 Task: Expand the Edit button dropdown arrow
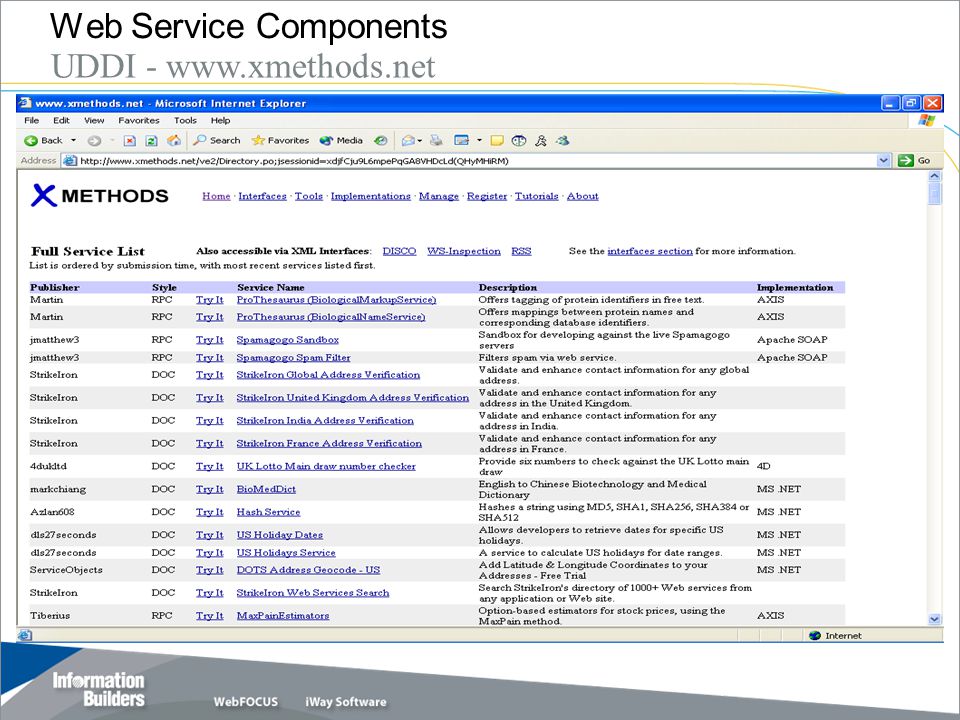click(x=479, y=141)
